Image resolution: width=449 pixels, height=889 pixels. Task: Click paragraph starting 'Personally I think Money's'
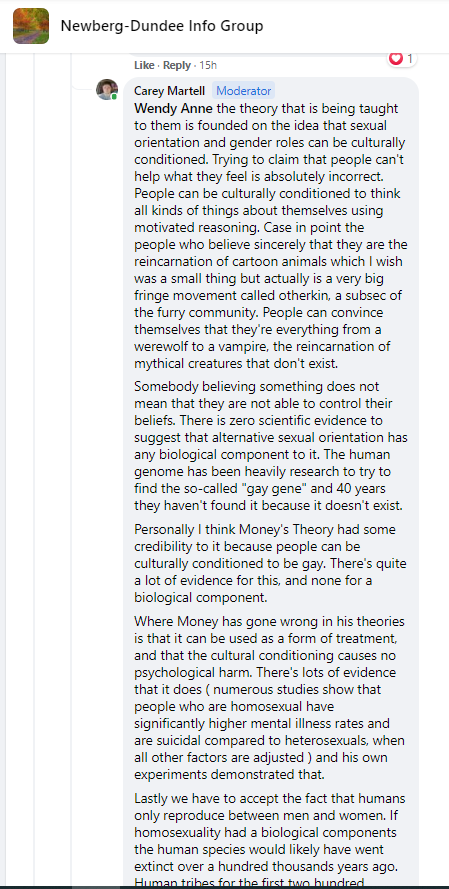point(271,564)
